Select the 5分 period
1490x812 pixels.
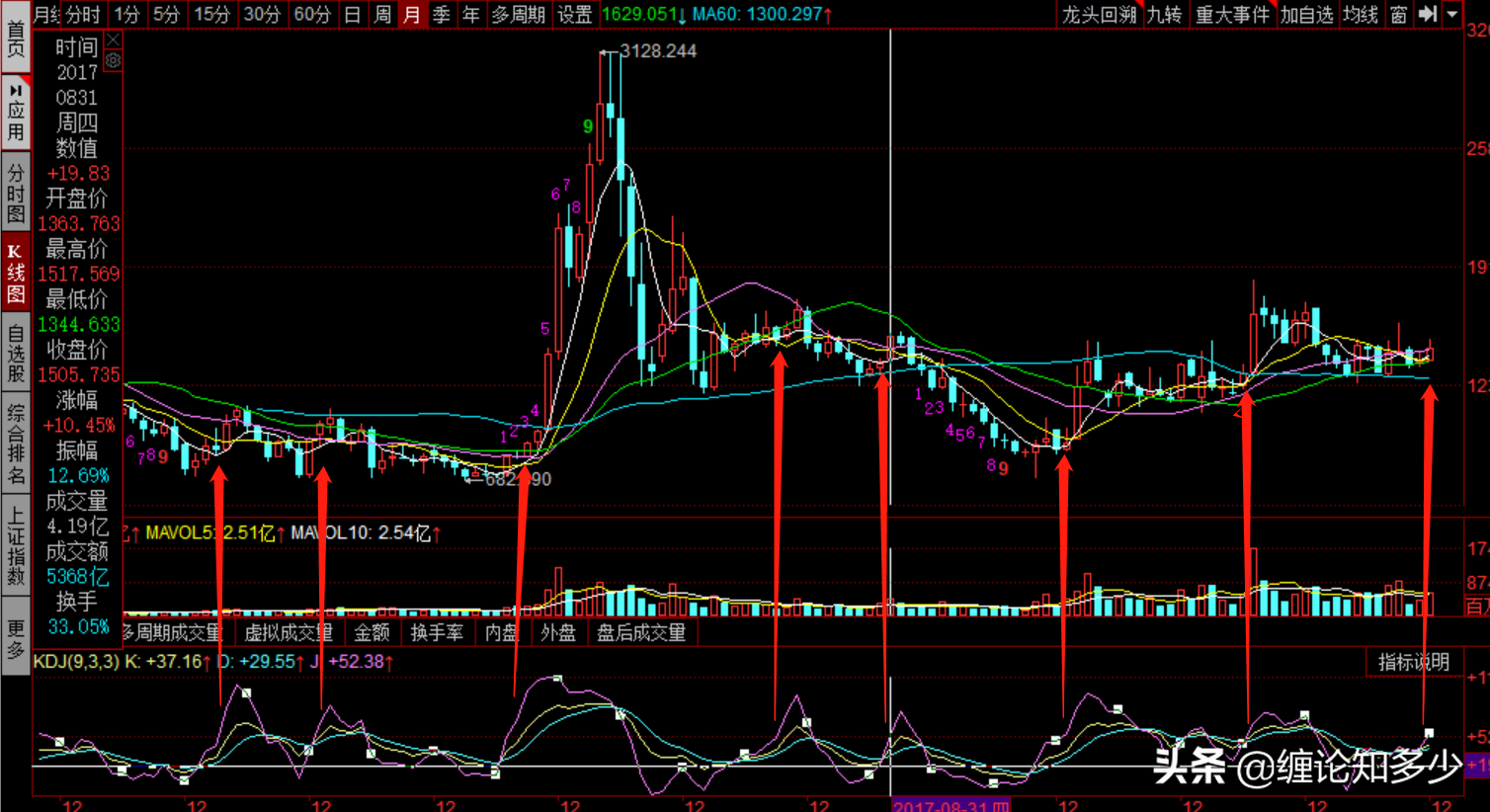pos(166,14)
